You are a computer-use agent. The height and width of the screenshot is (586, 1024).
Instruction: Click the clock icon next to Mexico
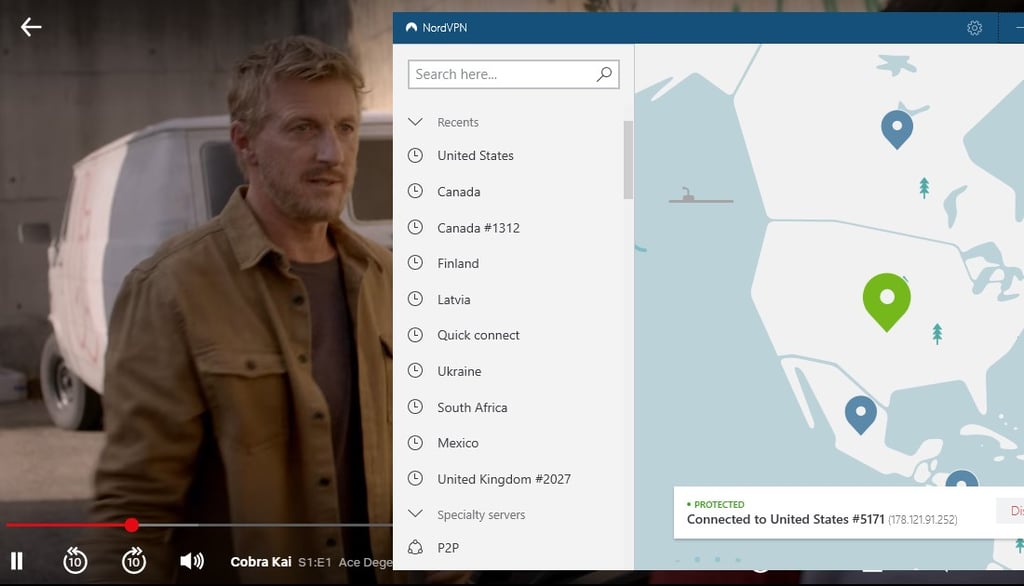415,442
